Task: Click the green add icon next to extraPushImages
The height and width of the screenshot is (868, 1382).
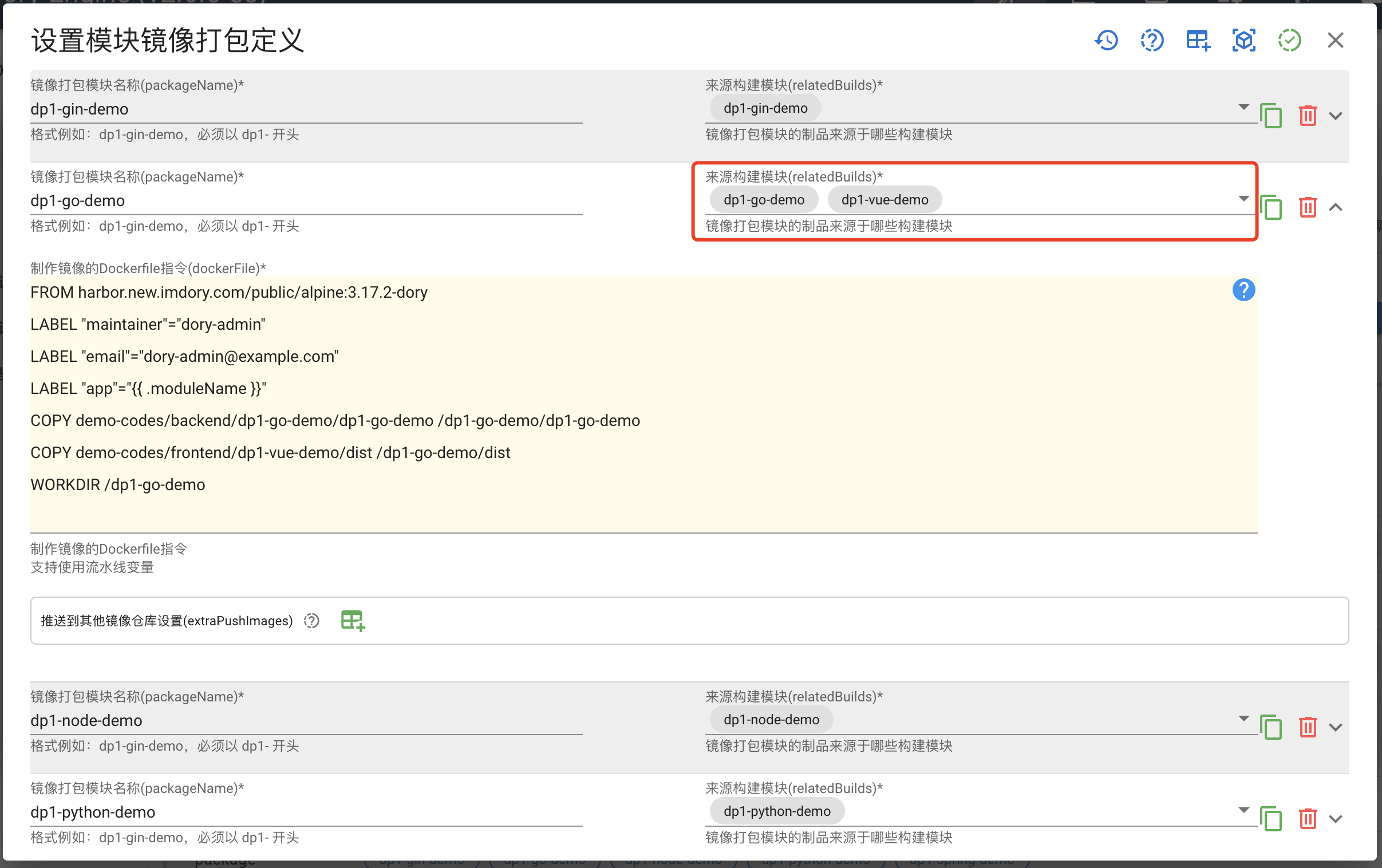Action: [x=352, y=620]
